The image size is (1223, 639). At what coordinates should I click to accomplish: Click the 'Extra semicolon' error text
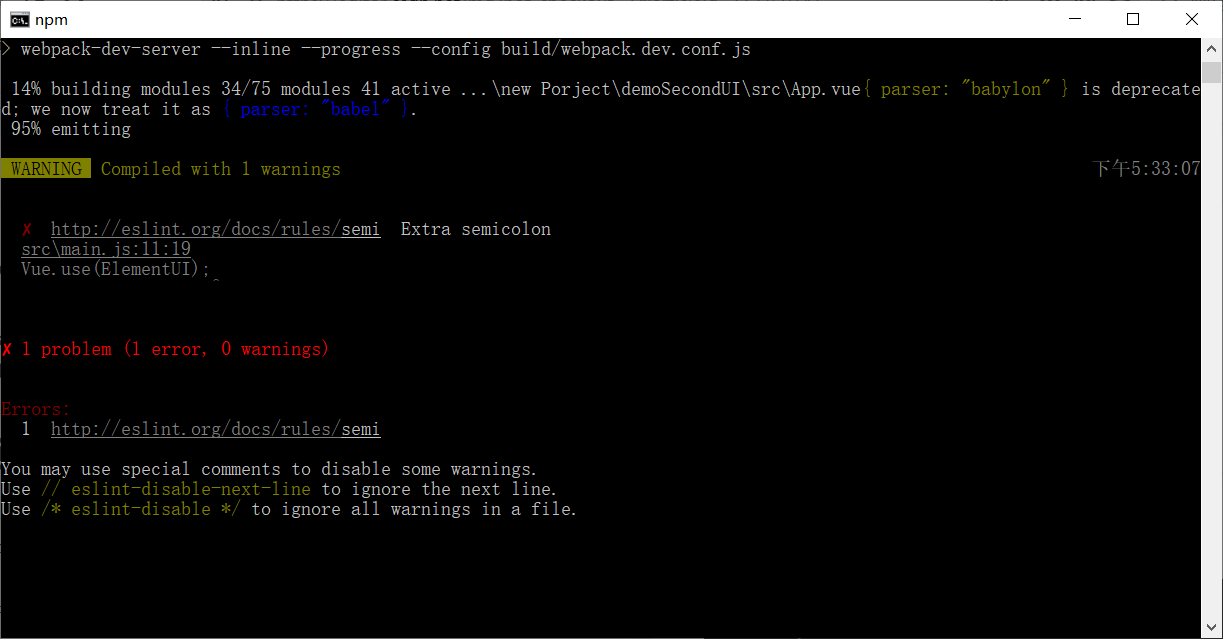[x=476, y=228]
